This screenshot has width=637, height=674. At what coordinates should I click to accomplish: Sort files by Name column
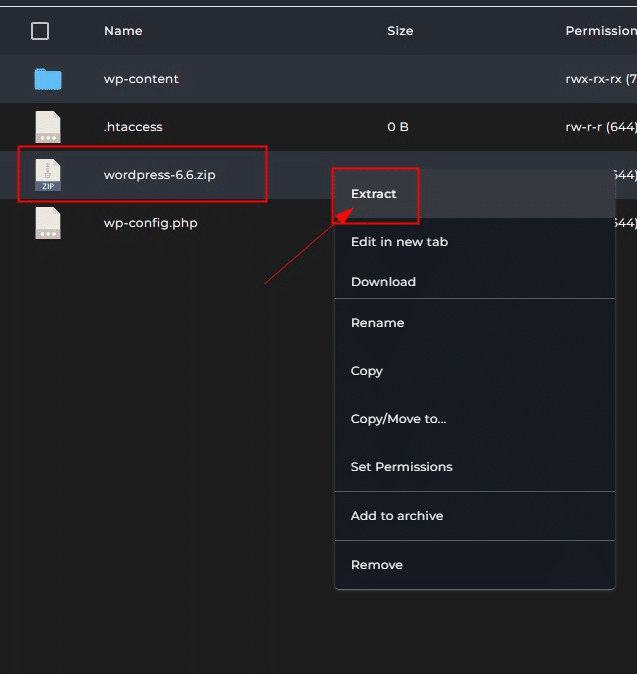pos(123,31)
